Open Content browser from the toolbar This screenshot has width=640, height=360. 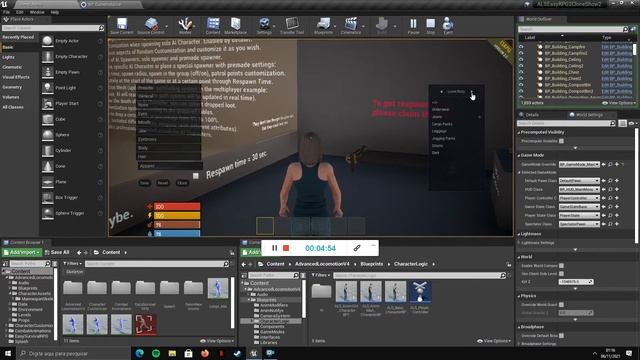point(213,24)
